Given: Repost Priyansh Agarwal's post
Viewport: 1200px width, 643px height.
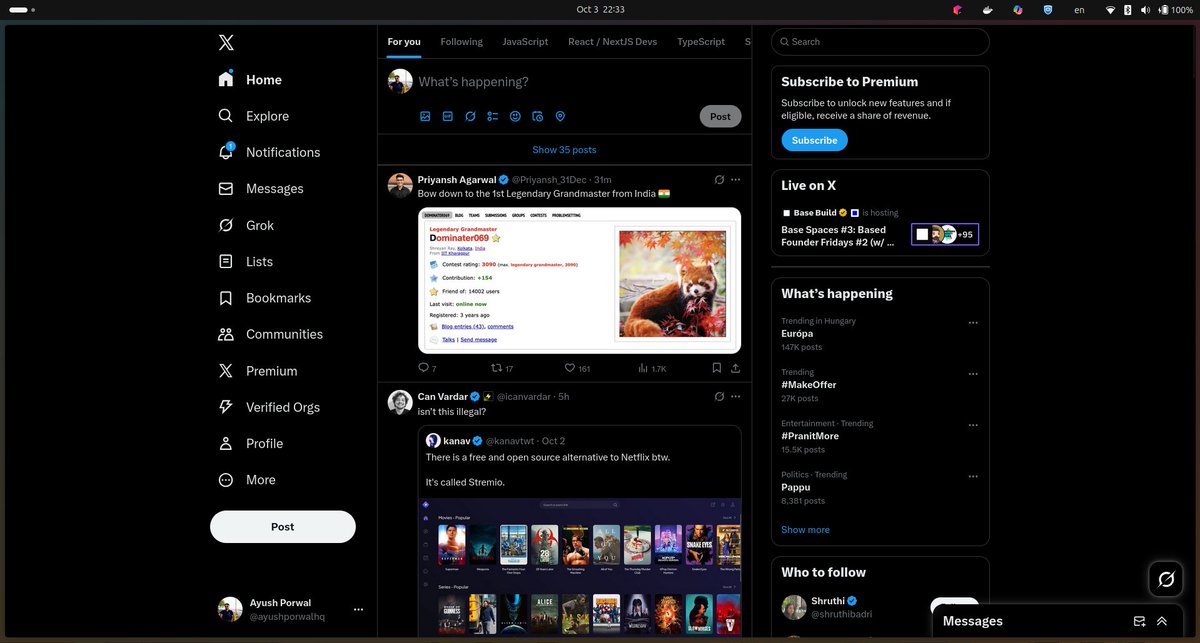Looking at the screenshot, I should click(x=501, y=368).
